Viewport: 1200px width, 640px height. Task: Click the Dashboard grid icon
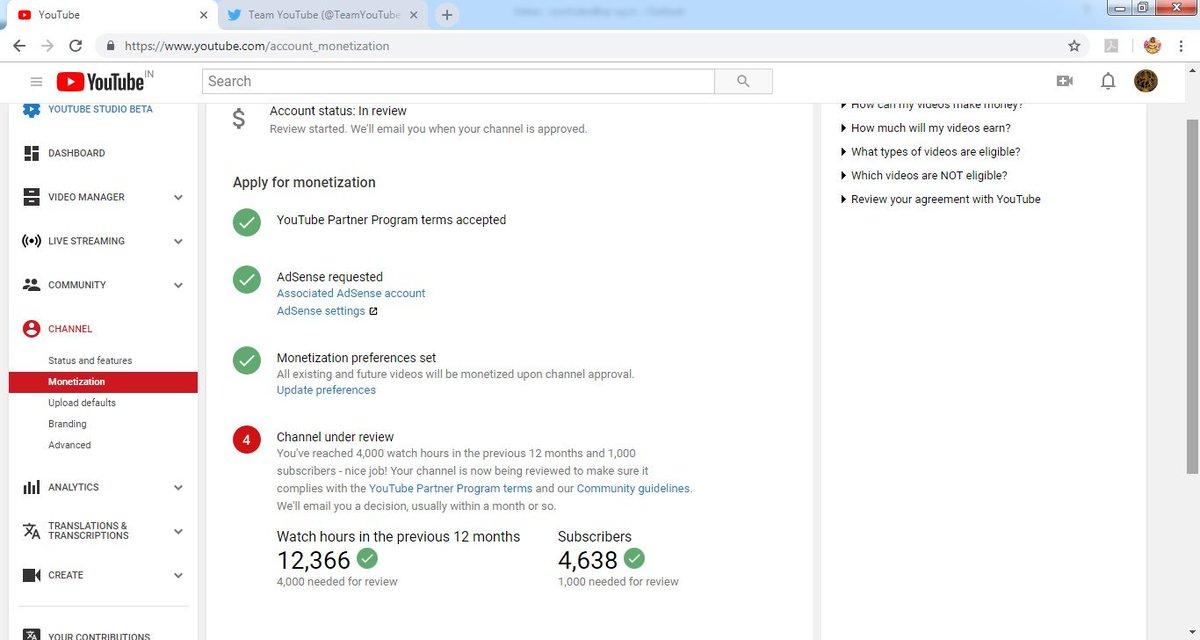pyautogui.click(x=31, y=153)
